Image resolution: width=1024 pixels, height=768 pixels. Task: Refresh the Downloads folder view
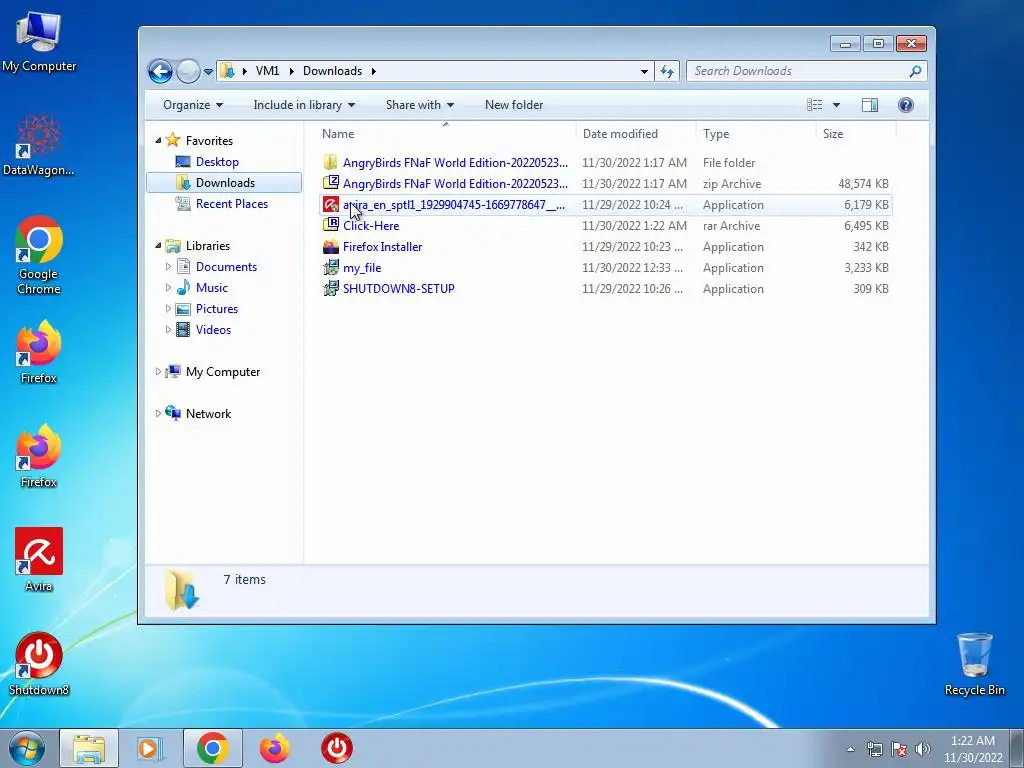click(x=667, y=71)
